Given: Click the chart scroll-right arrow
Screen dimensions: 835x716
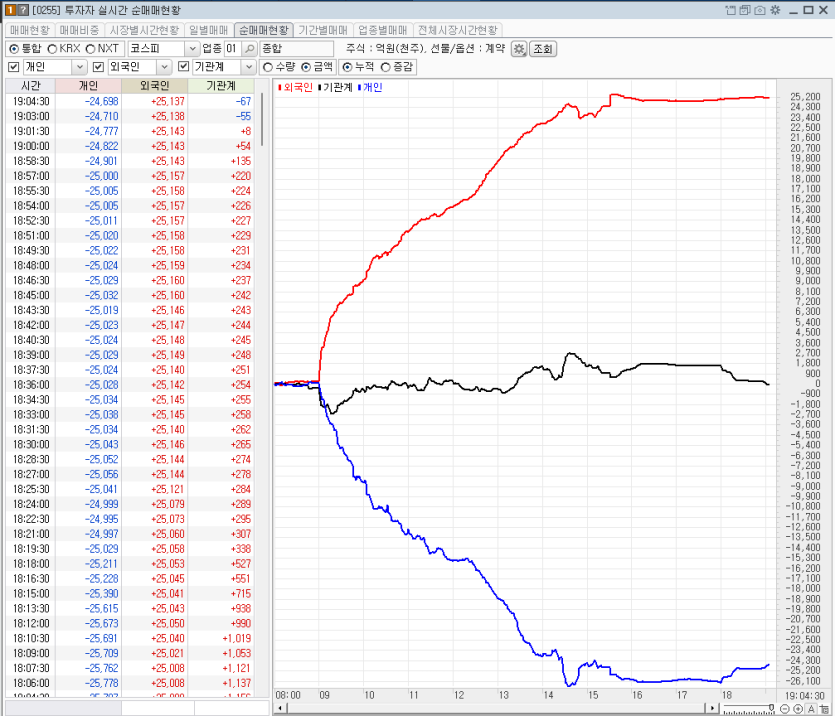Looking at the screenshot, I should [712, 708].
